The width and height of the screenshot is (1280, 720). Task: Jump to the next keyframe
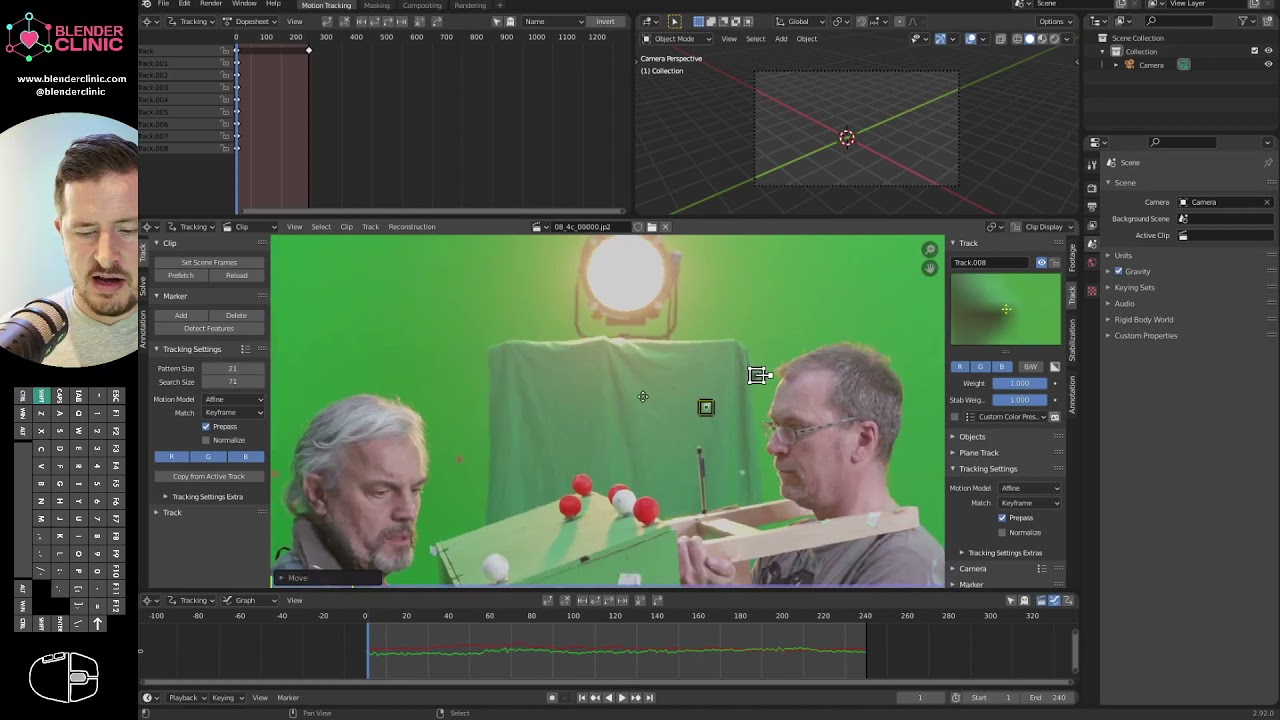[x=636, y=698]
